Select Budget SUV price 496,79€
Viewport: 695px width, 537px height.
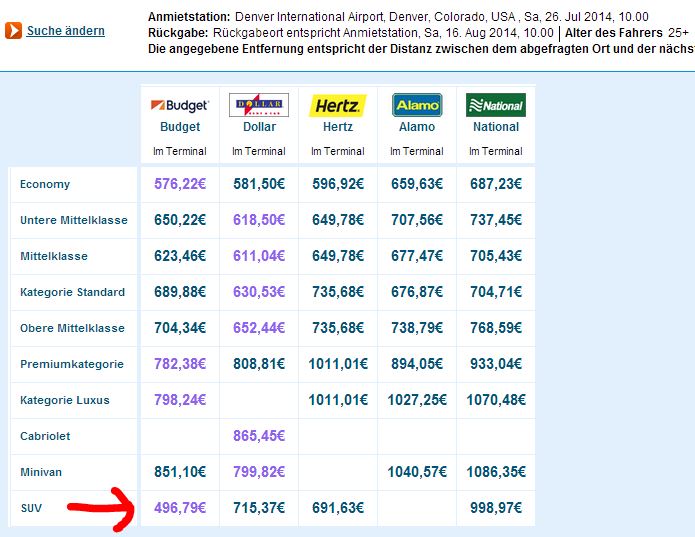180,508
